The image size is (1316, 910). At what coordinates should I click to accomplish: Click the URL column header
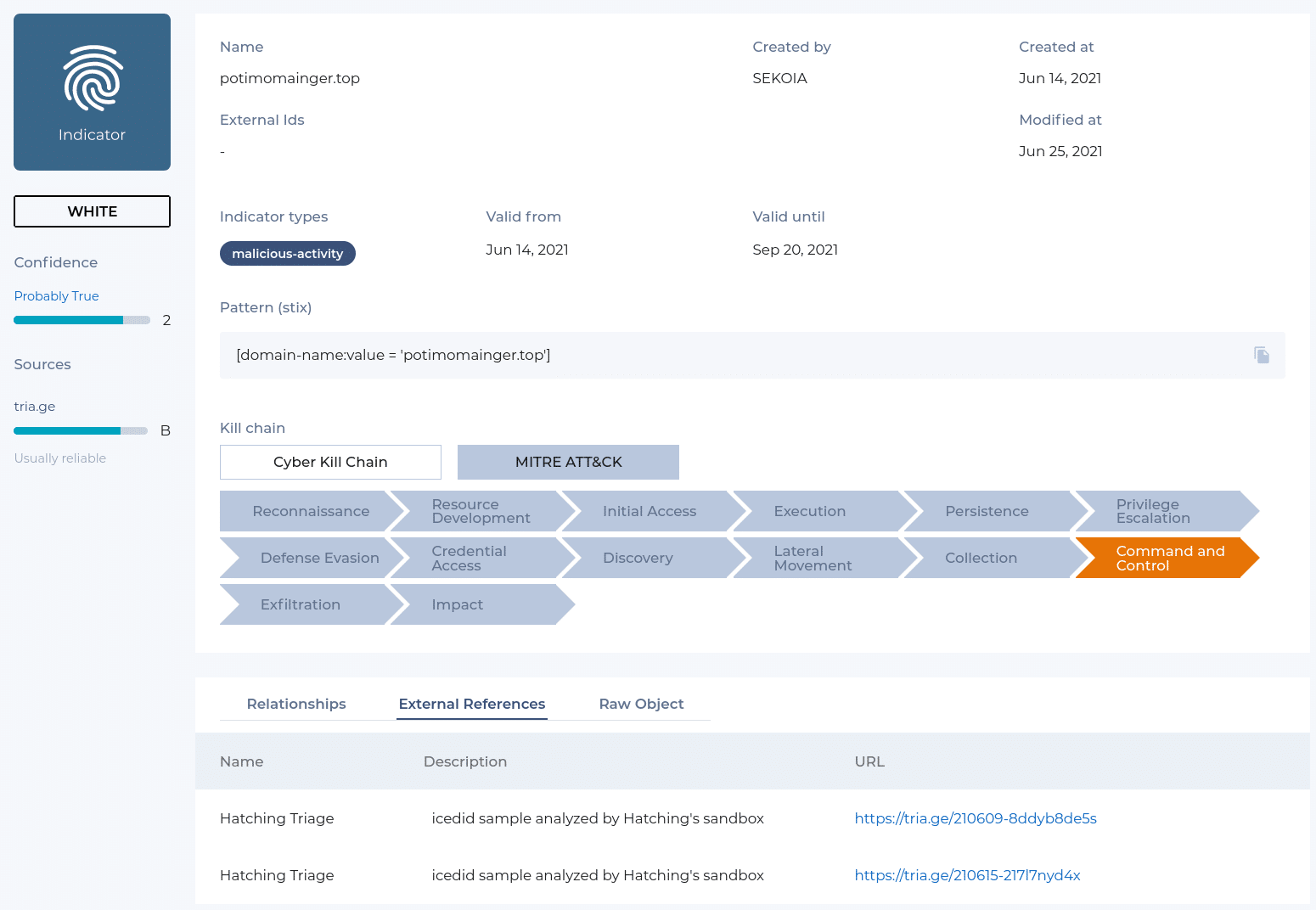[869, 761]
